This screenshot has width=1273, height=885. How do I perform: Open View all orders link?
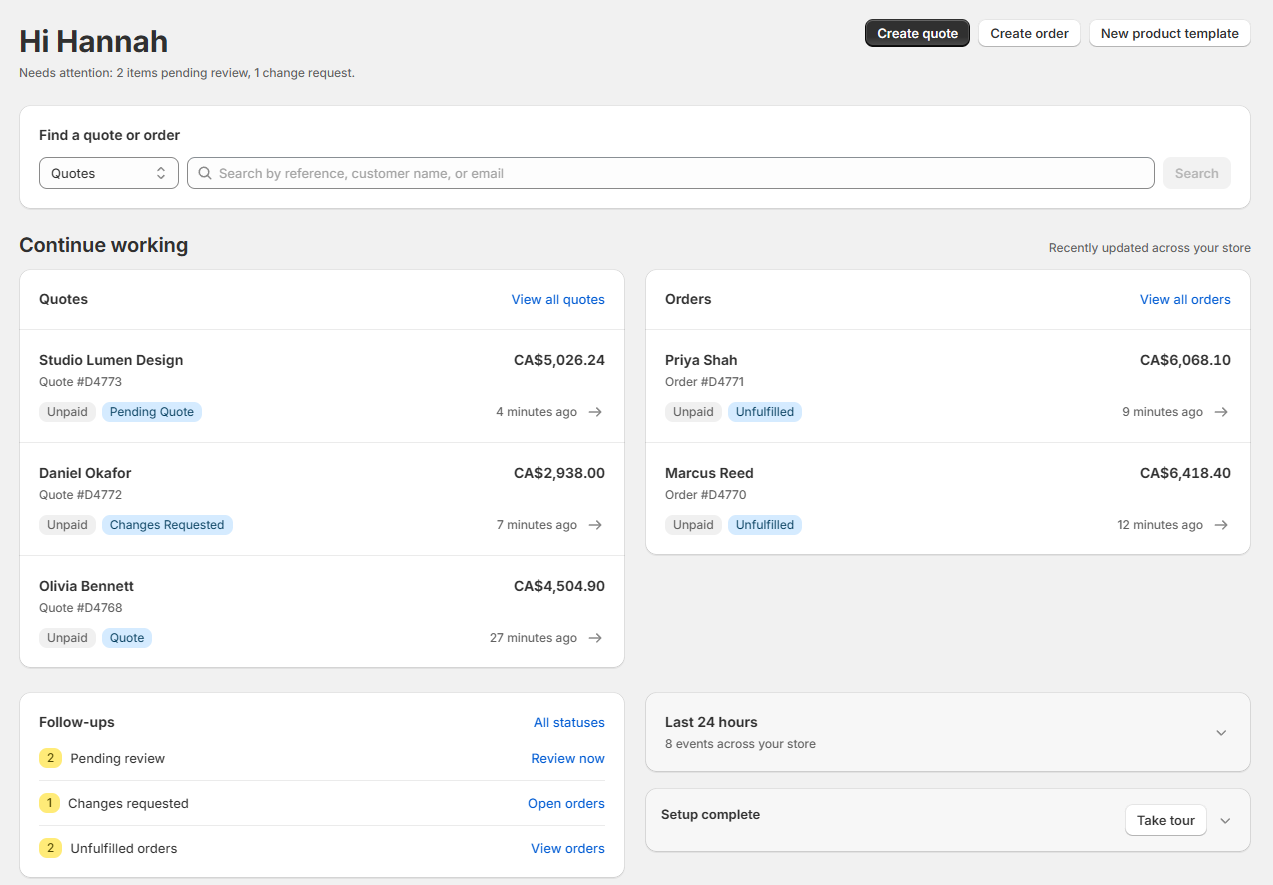pos(1185,300)
